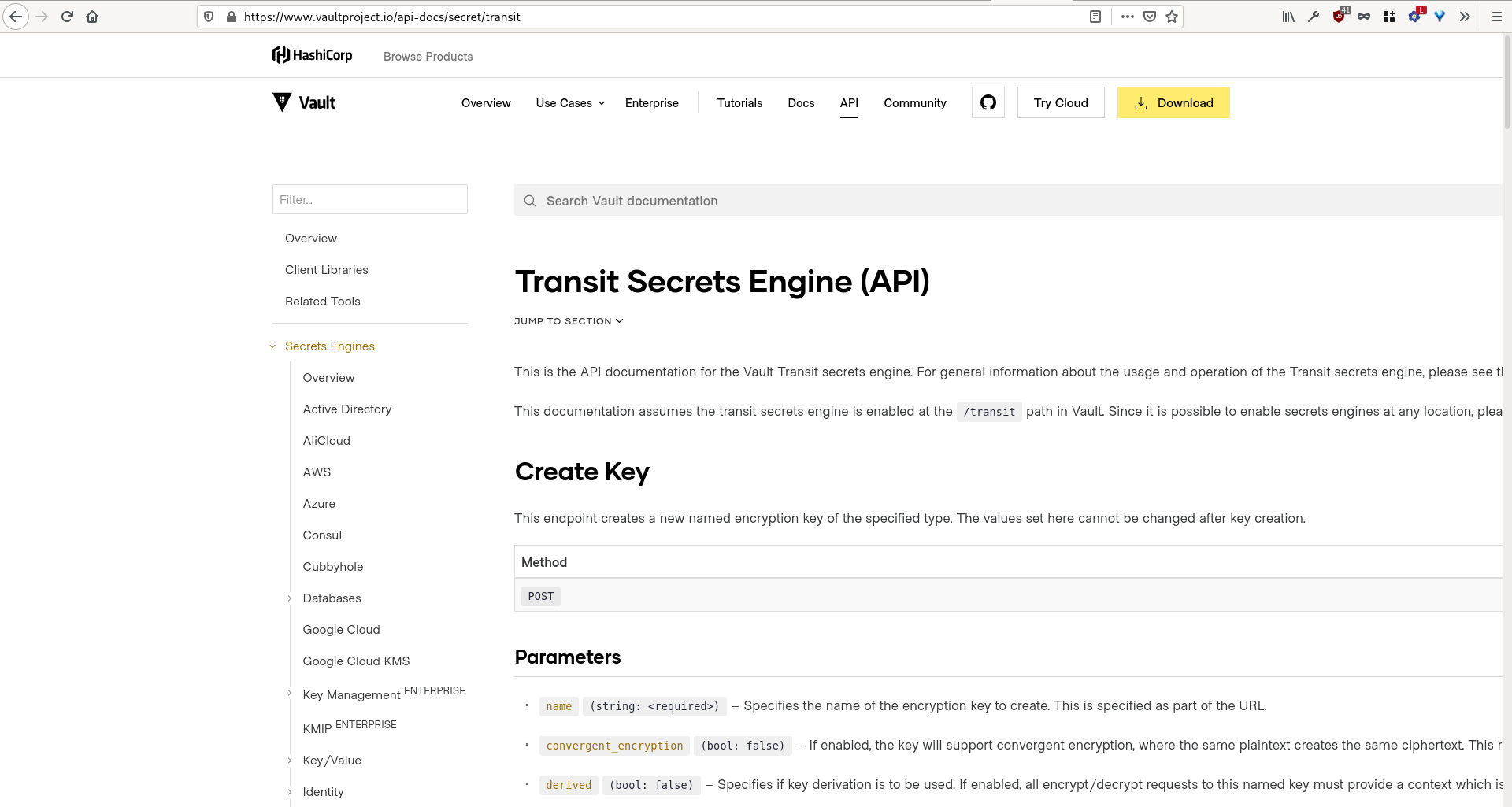Click the mask extension icon
Viewport: 1512px width, 807px height.
point(1364,17)
